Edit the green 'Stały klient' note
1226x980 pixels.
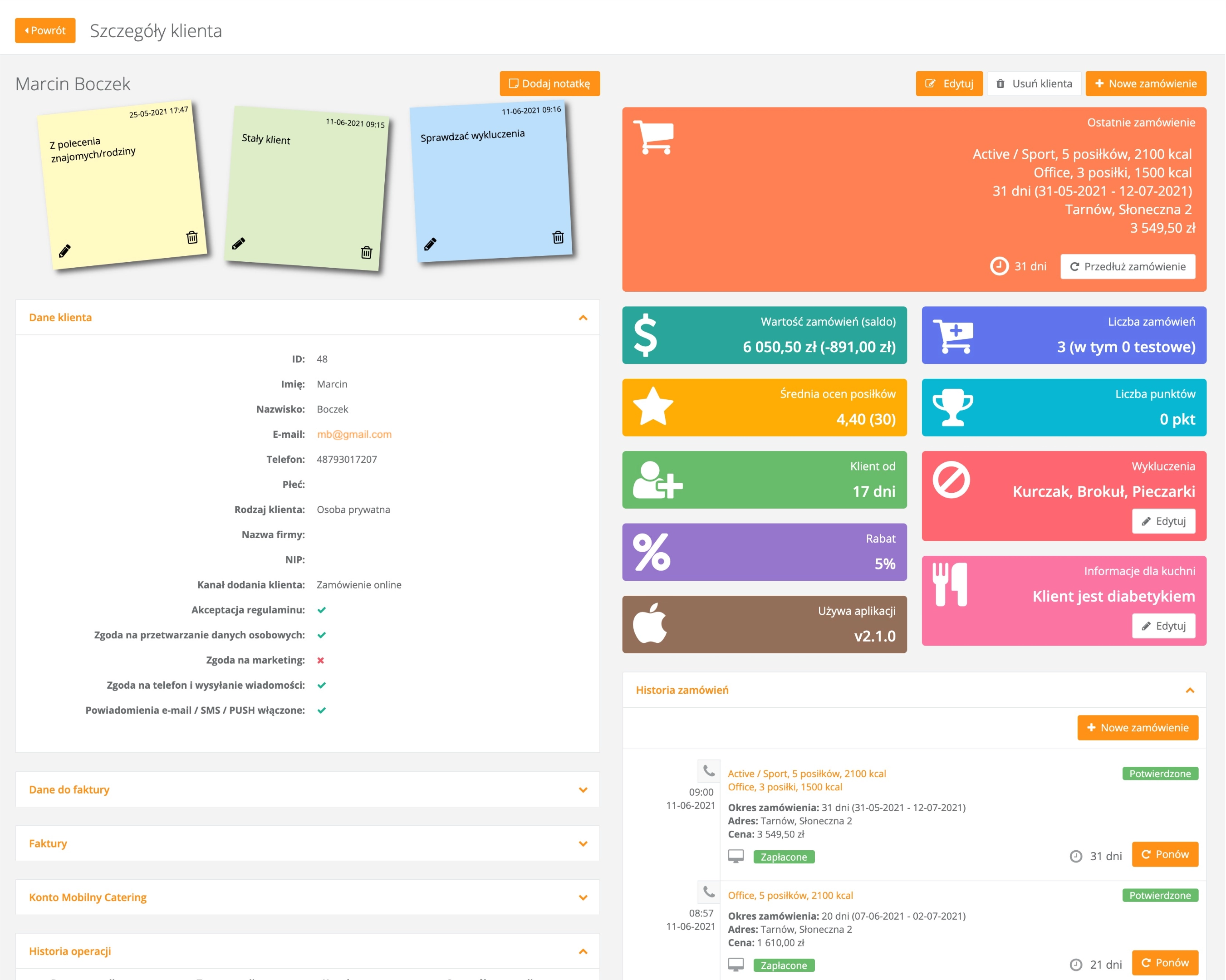[x=239, y=243]
